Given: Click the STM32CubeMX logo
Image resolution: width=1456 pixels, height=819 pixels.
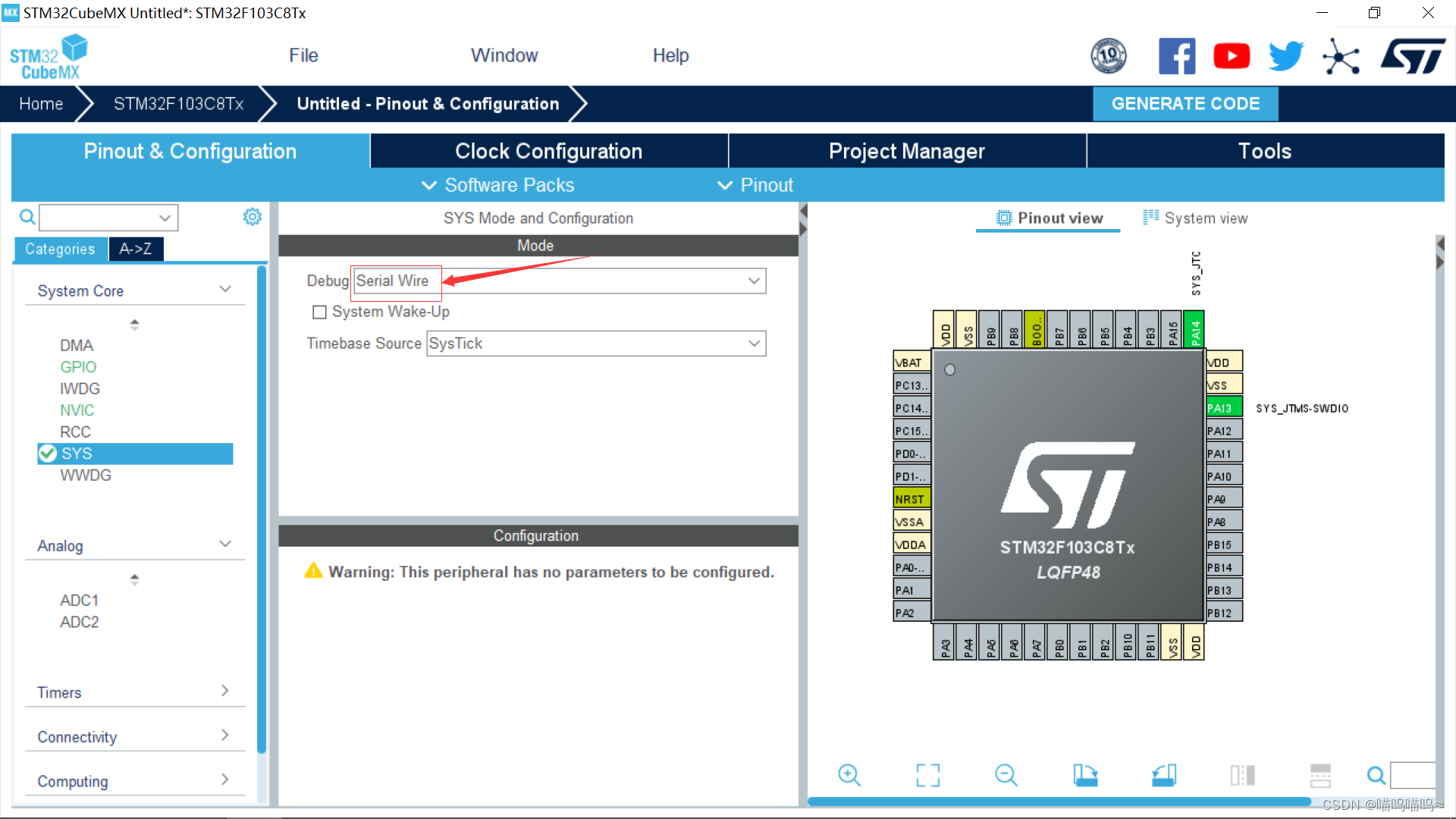Looking at the screenshot, I should [x=49, y=57].
